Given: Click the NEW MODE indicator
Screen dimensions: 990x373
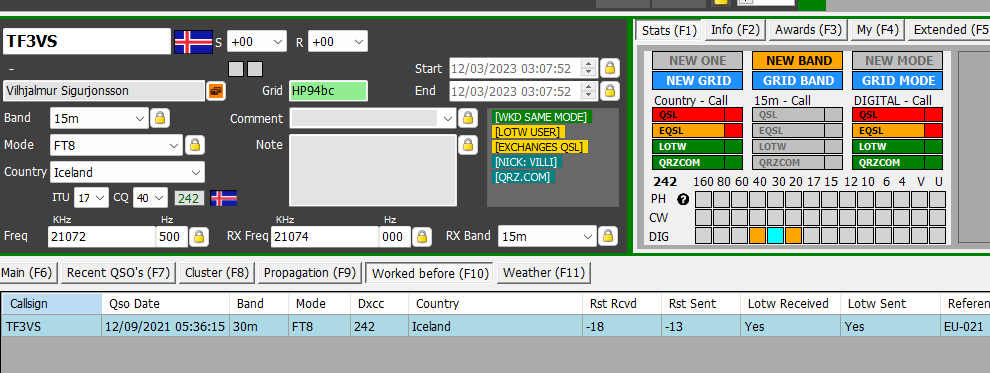Looking at the screenshot, I should [x=897, y=61].
